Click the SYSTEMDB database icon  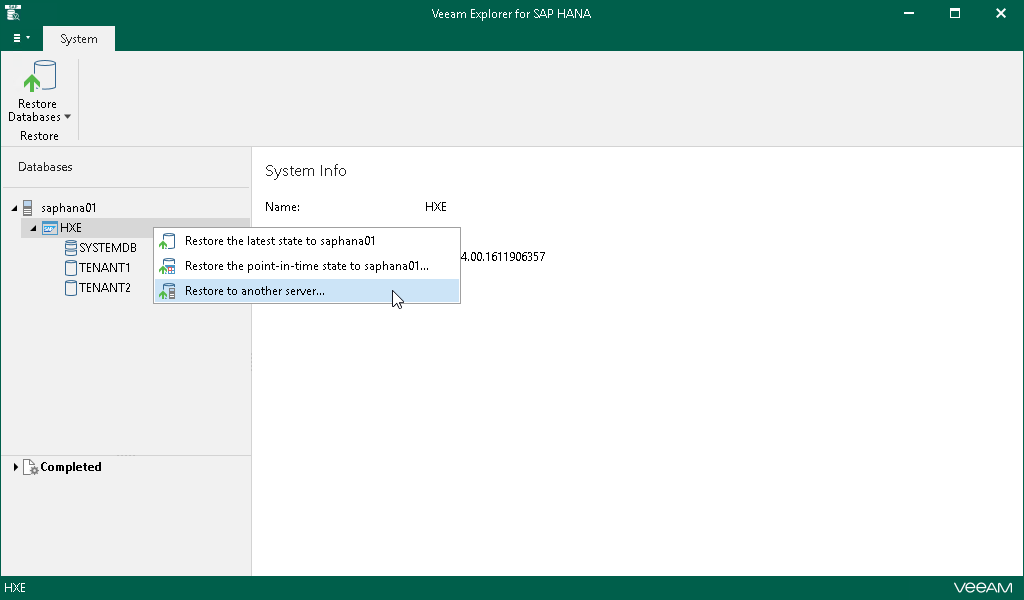(x=70, y=248)
